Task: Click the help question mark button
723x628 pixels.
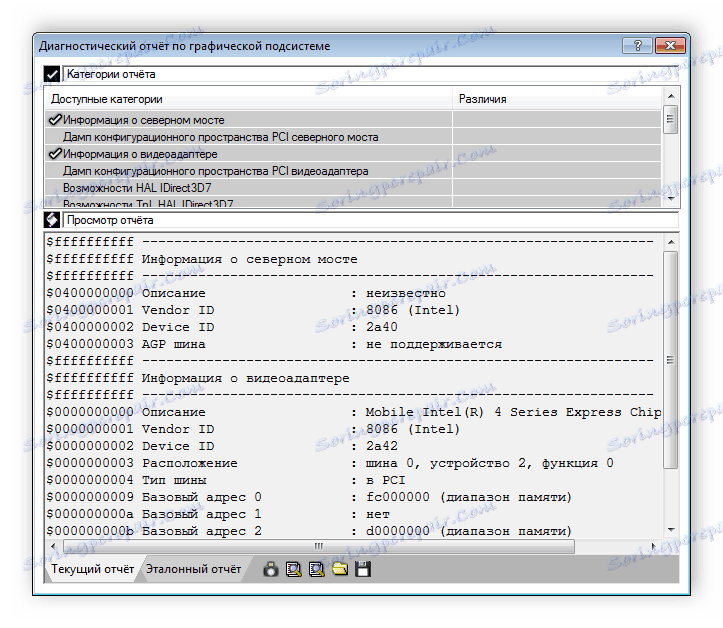Action: [x=637, y=45]
